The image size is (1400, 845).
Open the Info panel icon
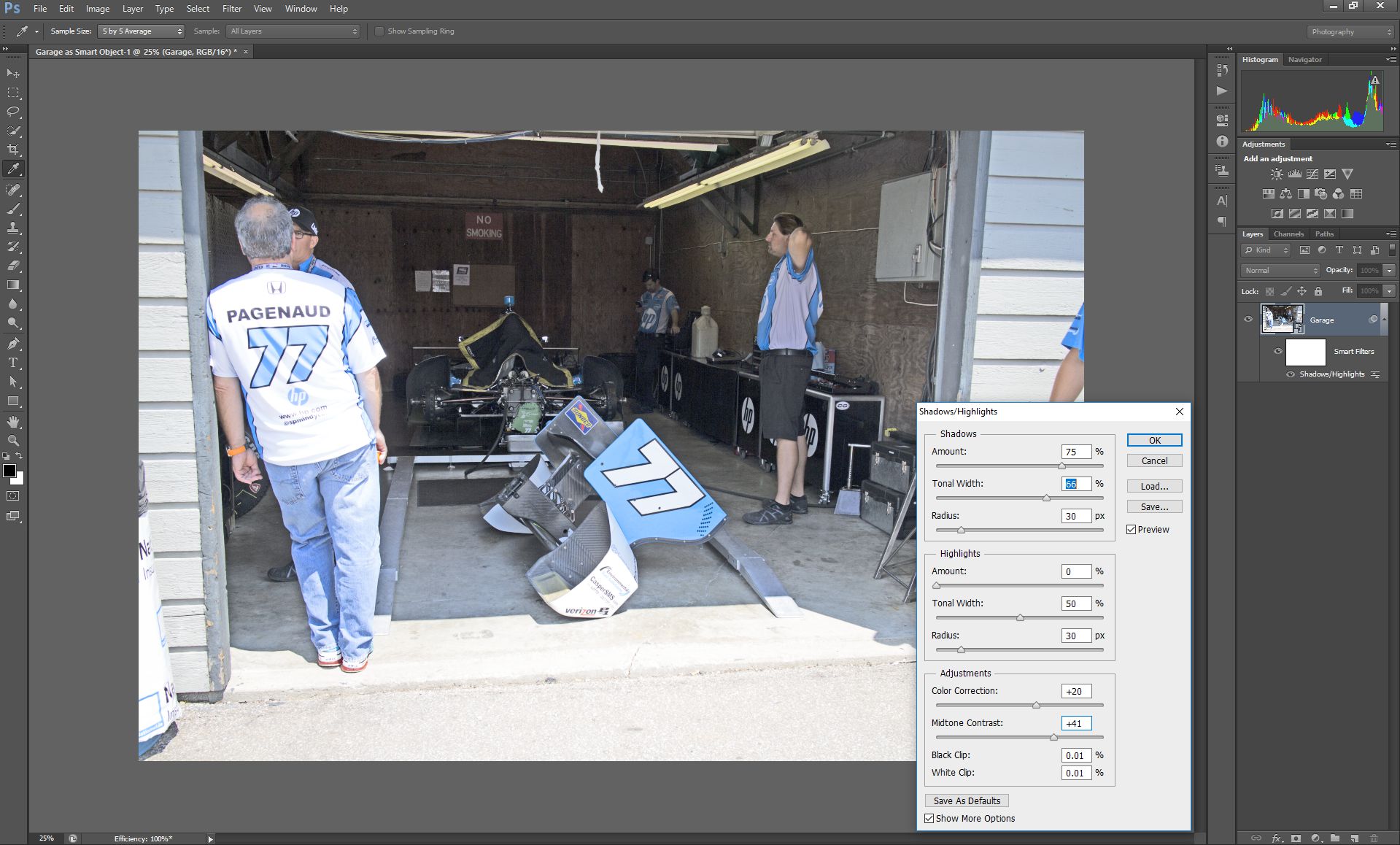pos(1222,141)
